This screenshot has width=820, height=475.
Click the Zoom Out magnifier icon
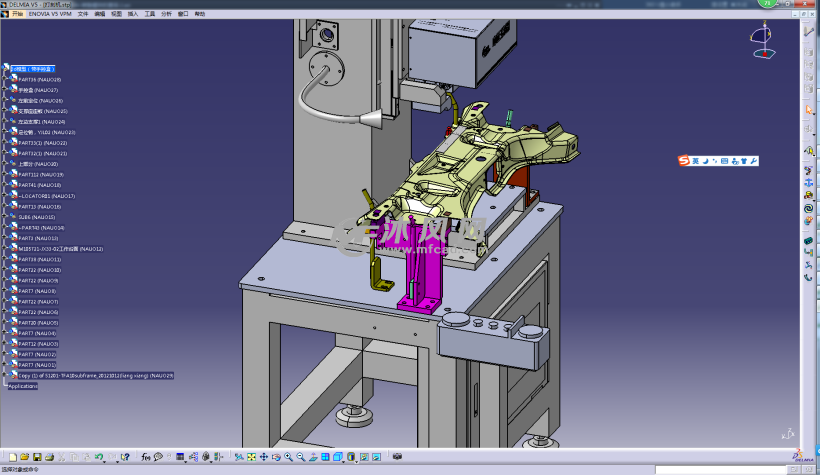[300, 457]
